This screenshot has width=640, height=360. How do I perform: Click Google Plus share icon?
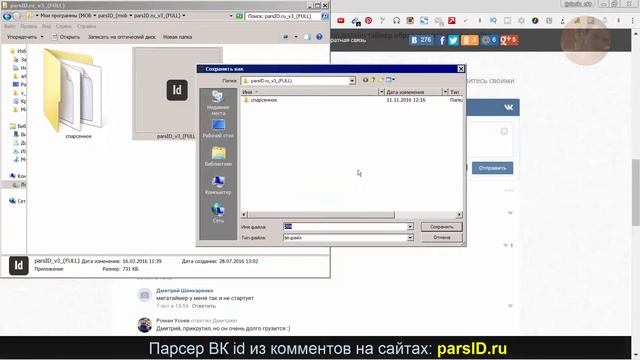point(509,40)
